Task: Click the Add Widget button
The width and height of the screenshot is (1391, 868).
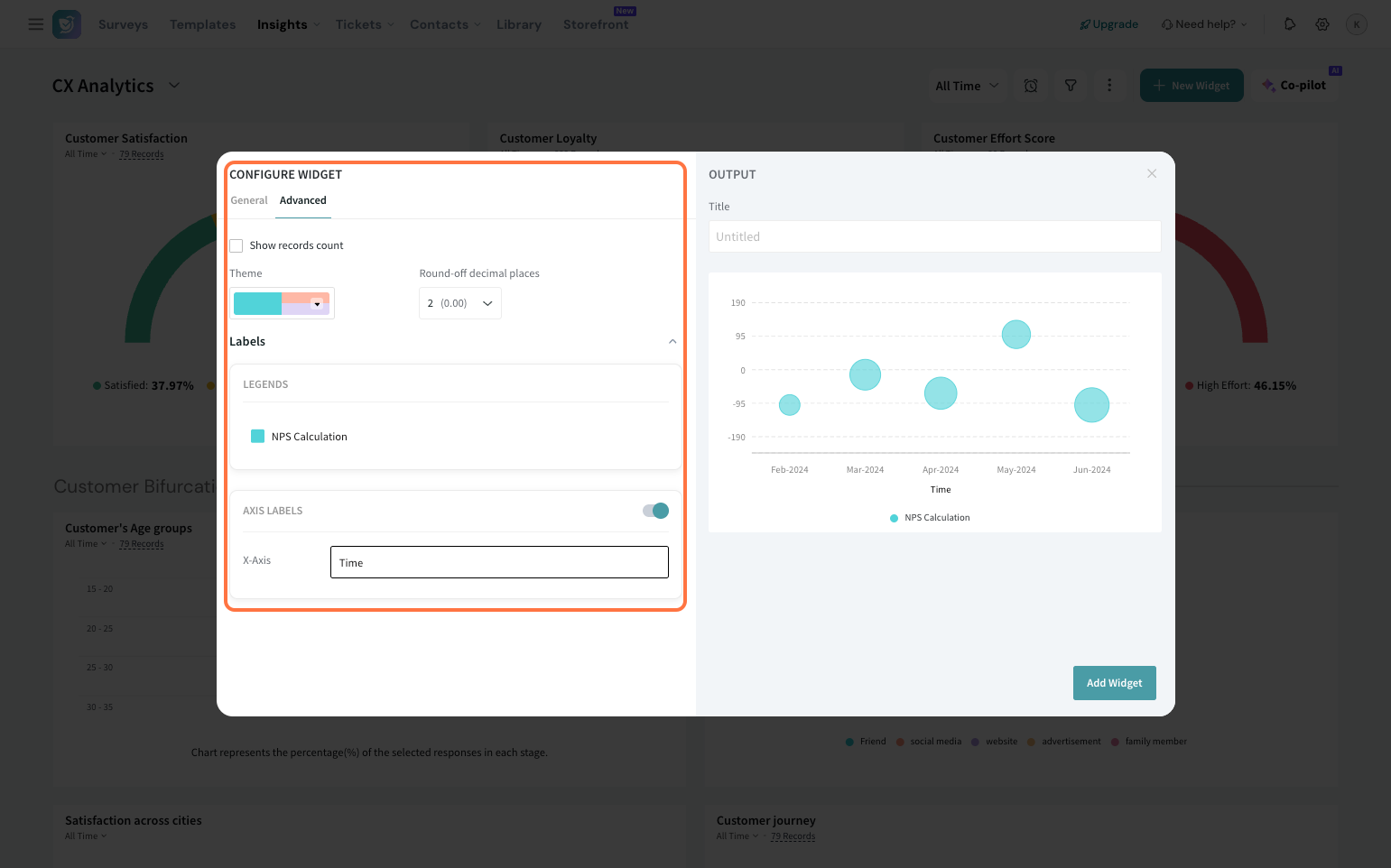Action: 1114,683
